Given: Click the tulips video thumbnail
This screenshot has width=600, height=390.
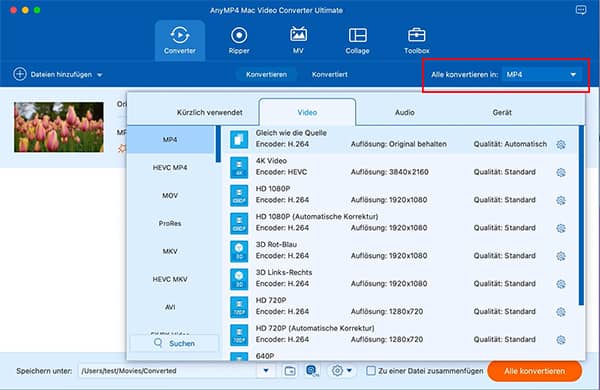Looking at the screenshot, I should [x=59, y=127].
